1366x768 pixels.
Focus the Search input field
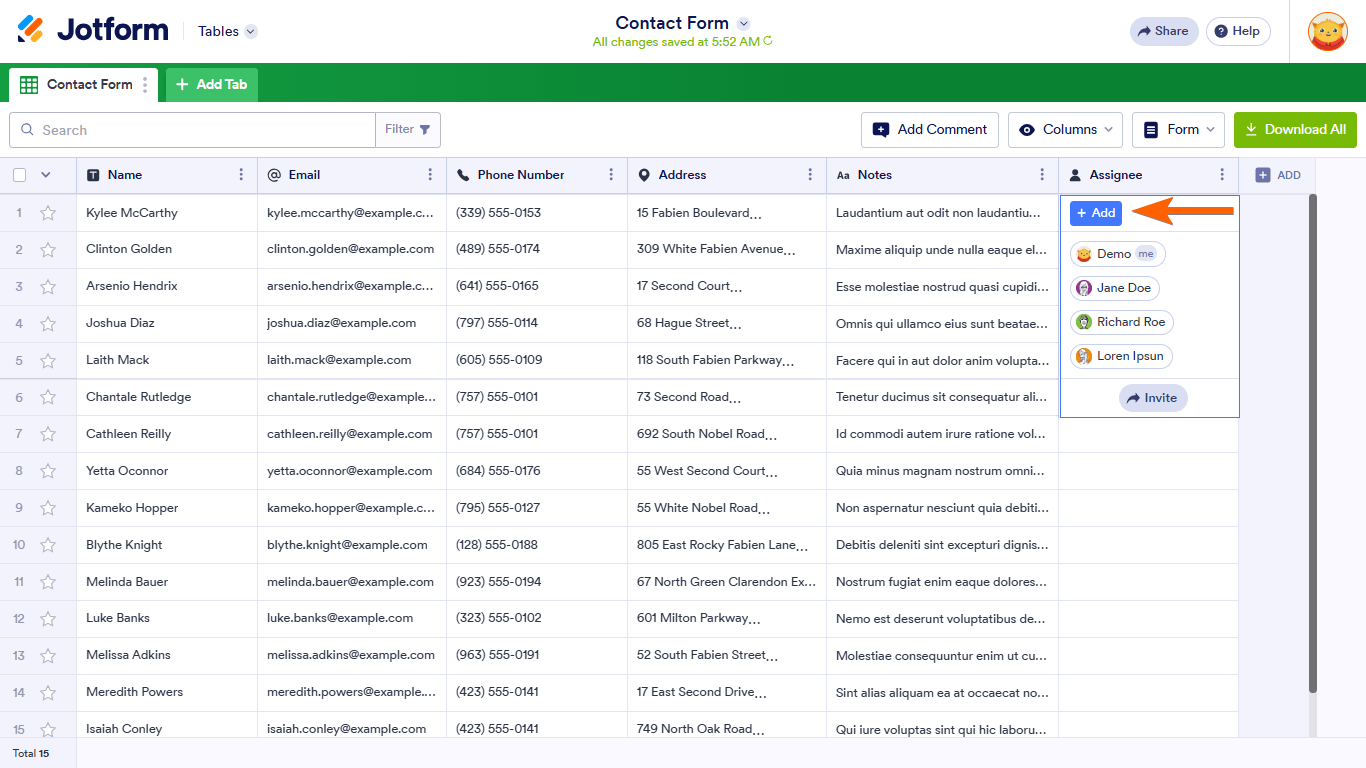coord(192,130)
